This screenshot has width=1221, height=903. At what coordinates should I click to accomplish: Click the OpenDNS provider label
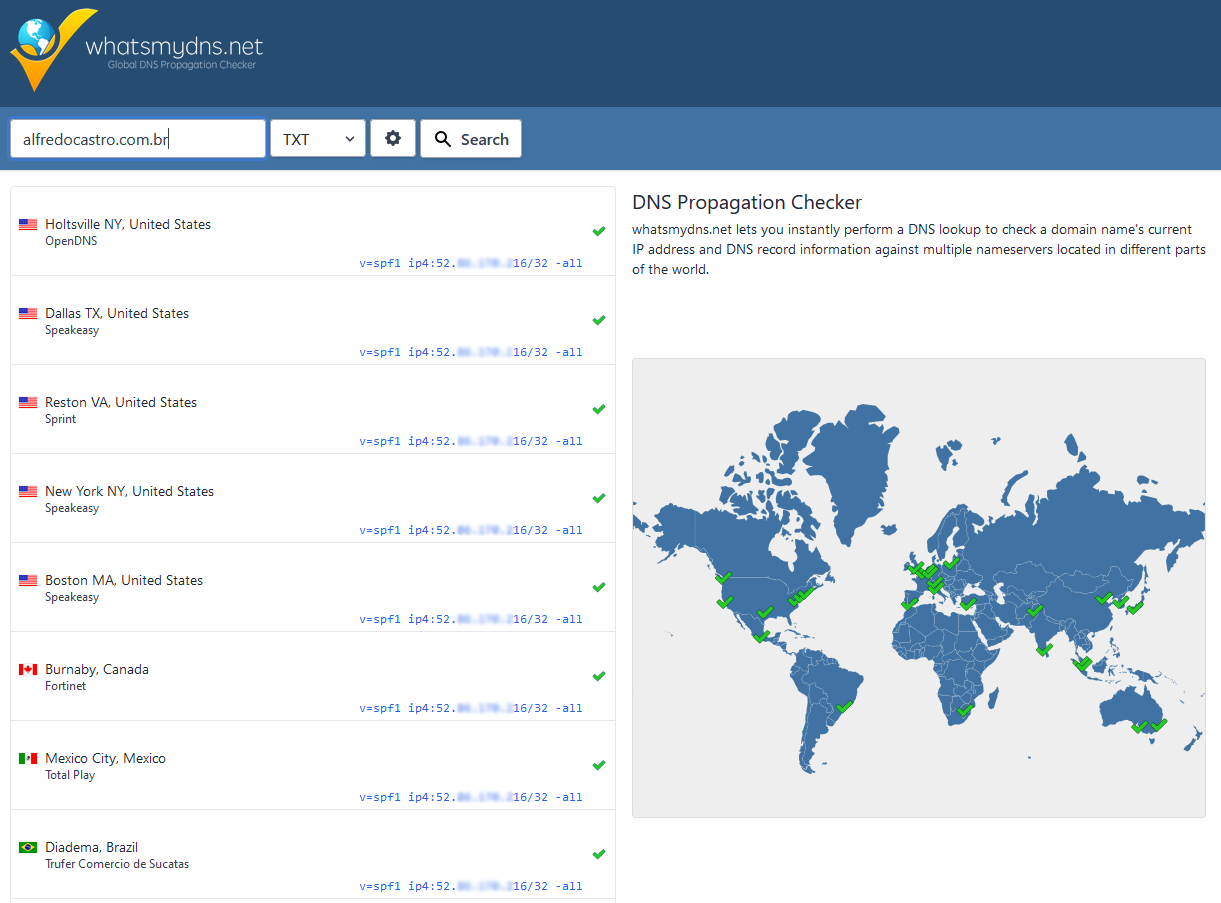coord(71,241)
